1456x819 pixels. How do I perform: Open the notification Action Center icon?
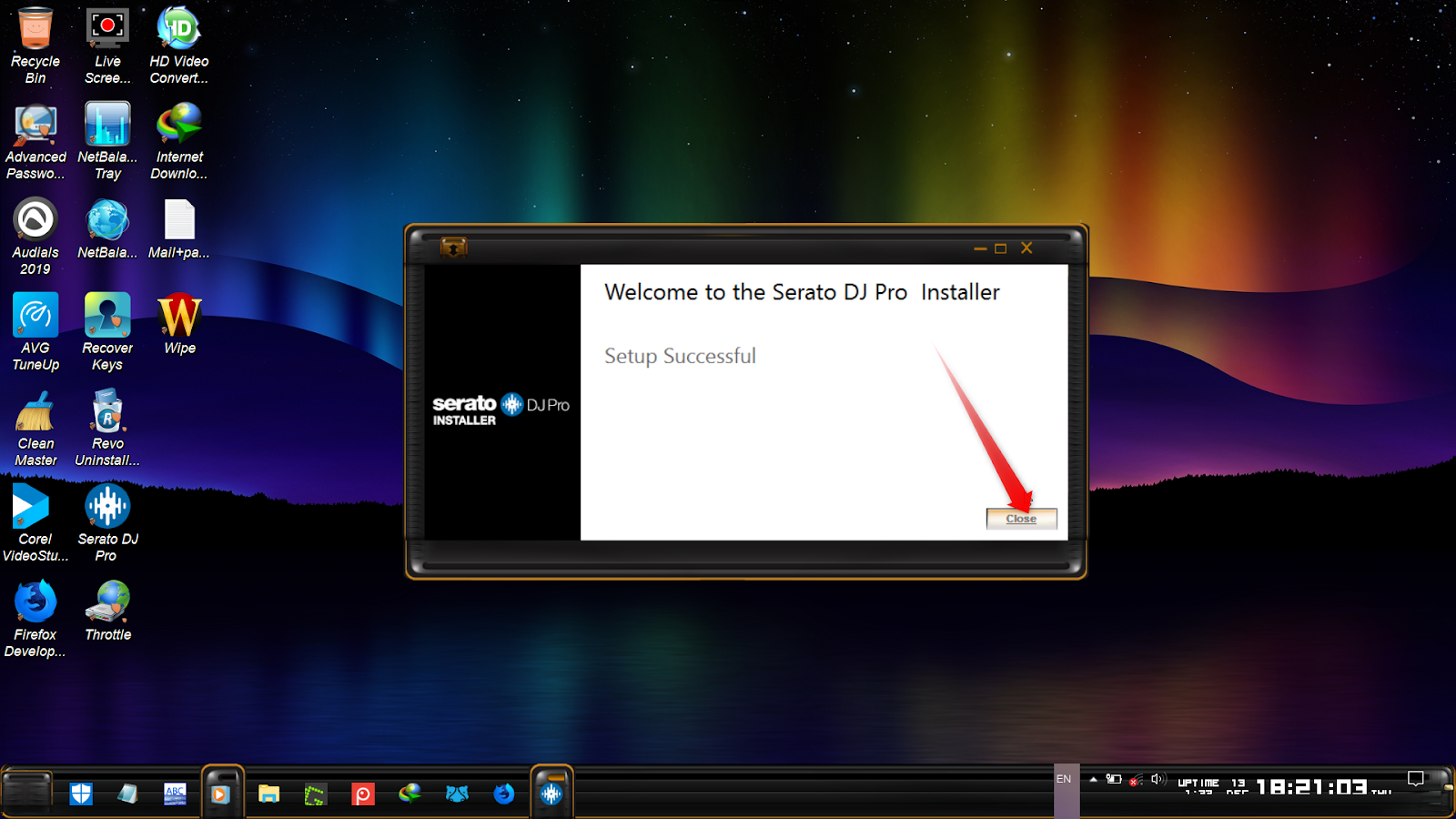1416,779
